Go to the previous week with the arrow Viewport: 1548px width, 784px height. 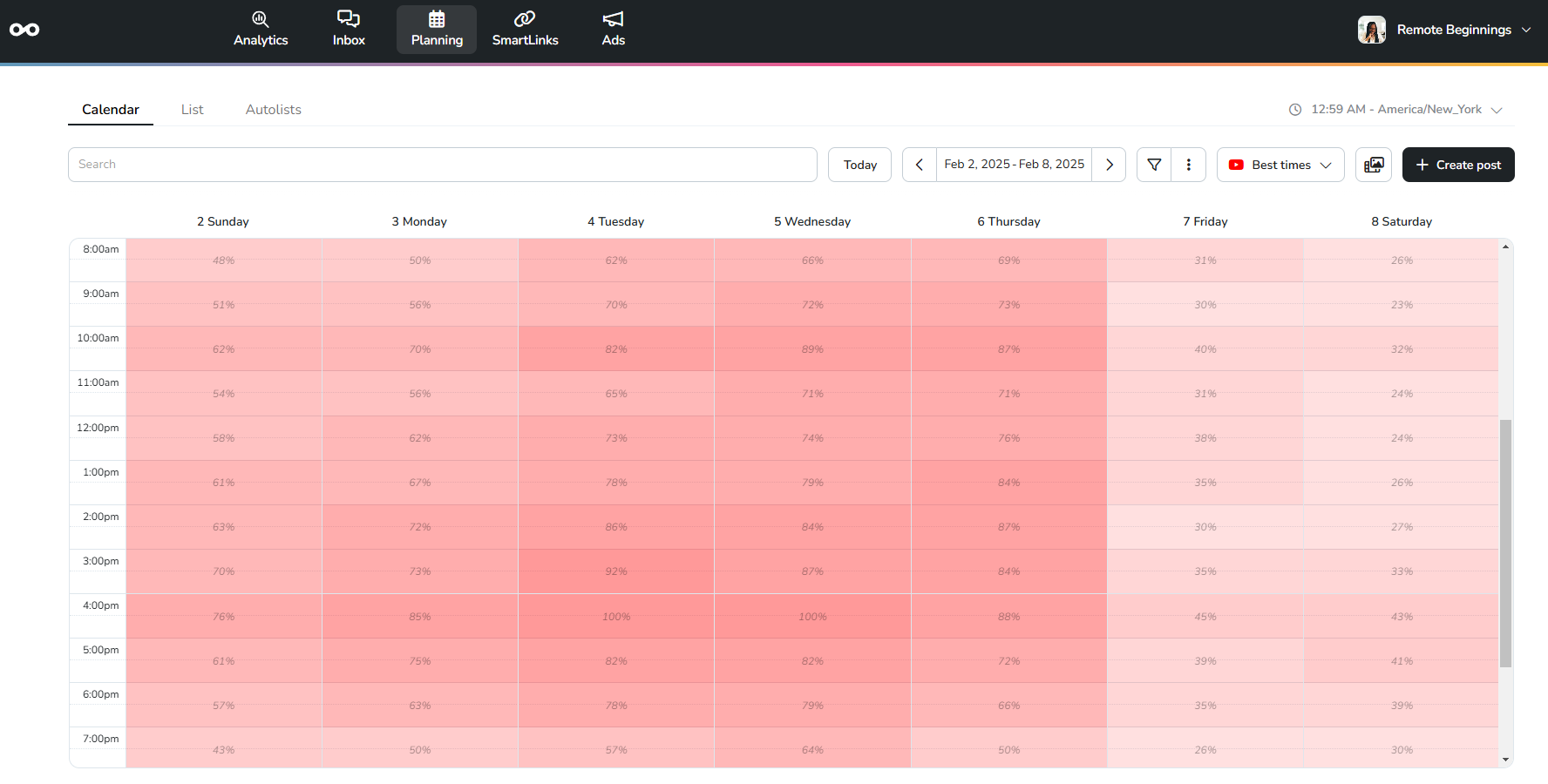[x=919, y=165]
